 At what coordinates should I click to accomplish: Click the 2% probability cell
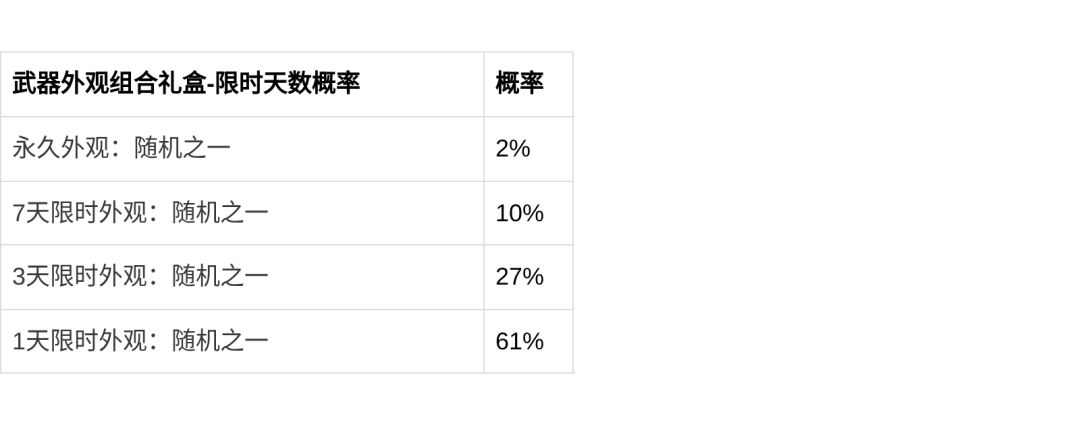coord(513,149)
